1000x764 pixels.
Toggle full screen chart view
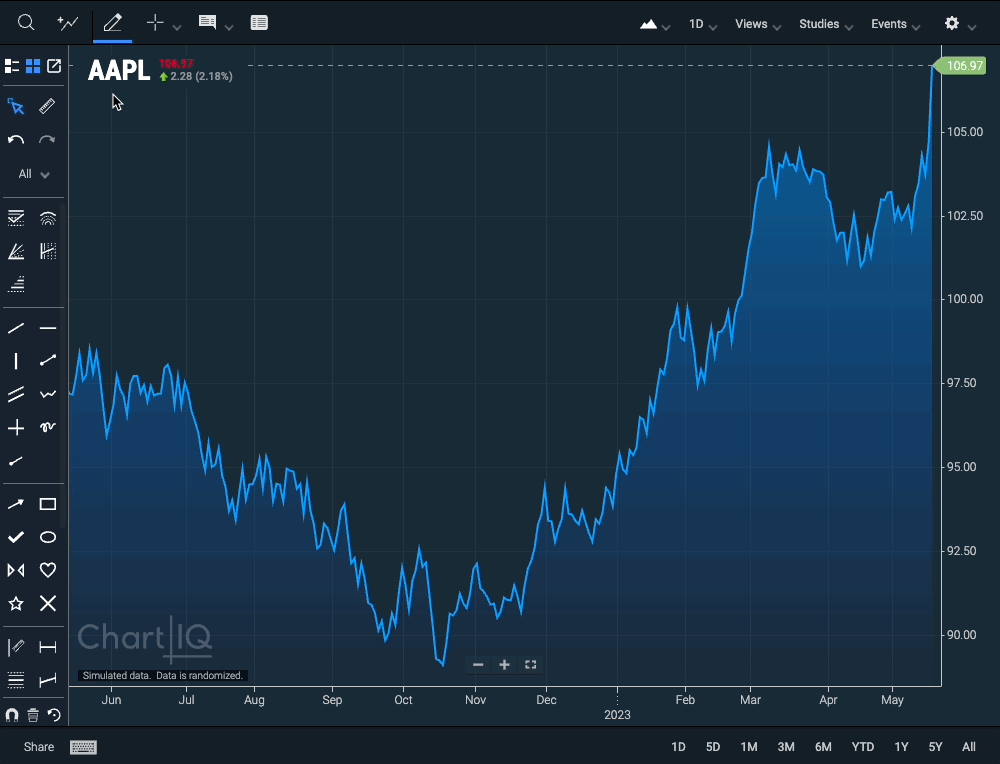point(531,665)
